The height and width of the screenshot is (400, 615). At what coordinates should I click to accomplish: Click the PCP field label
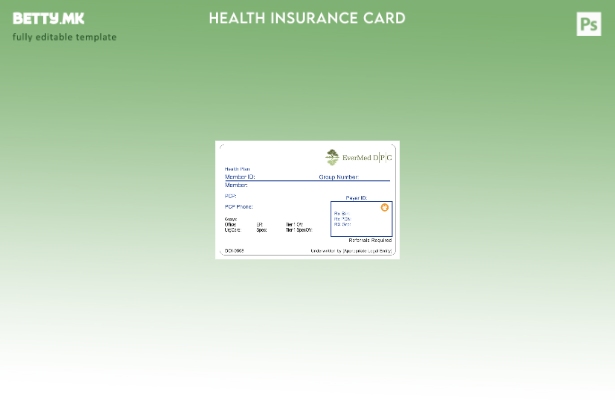point(230,196)
